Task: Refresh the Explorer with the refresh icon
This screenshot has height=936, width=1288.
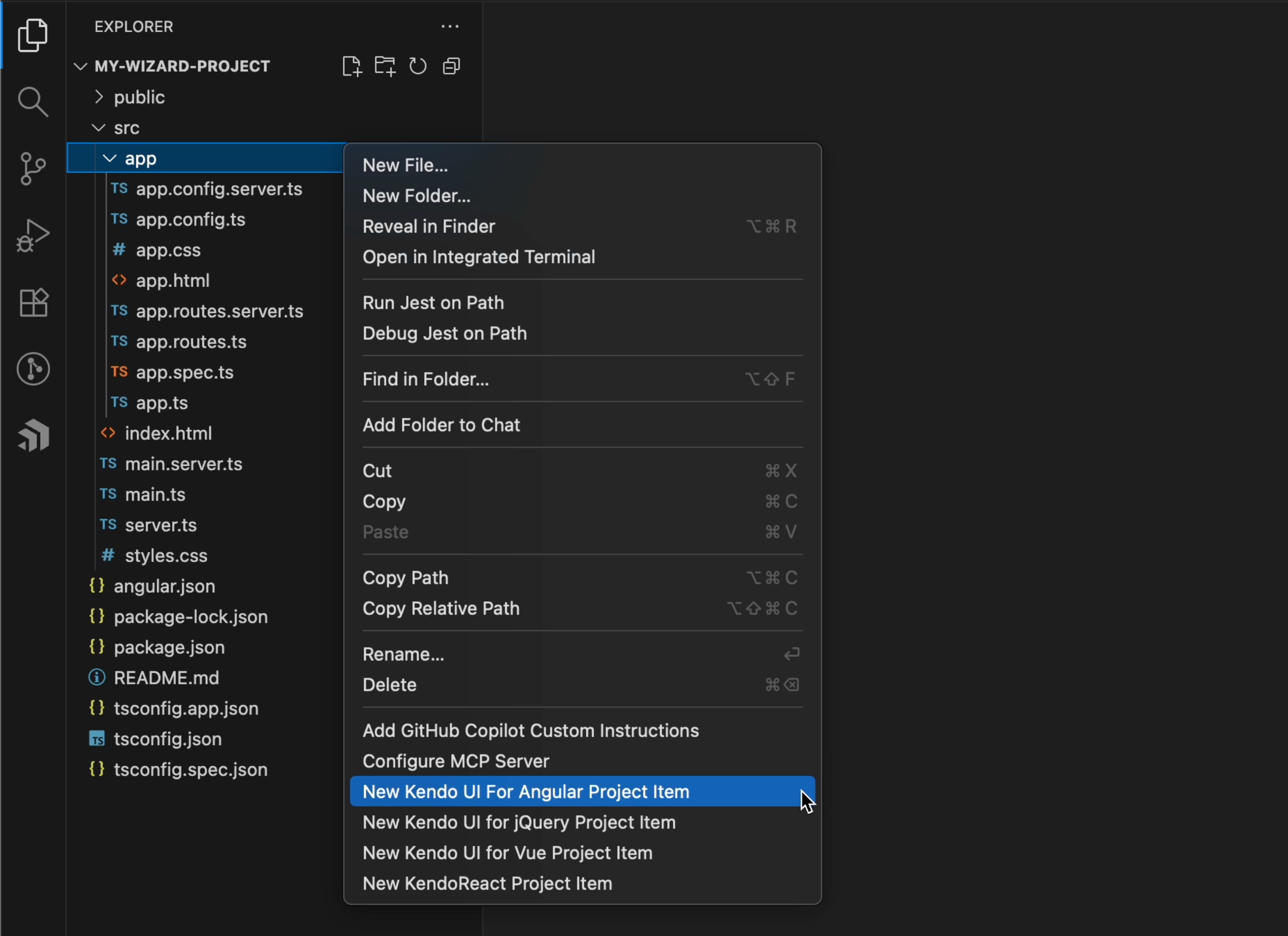Action: pyautogui.click(x=418, y=66)
